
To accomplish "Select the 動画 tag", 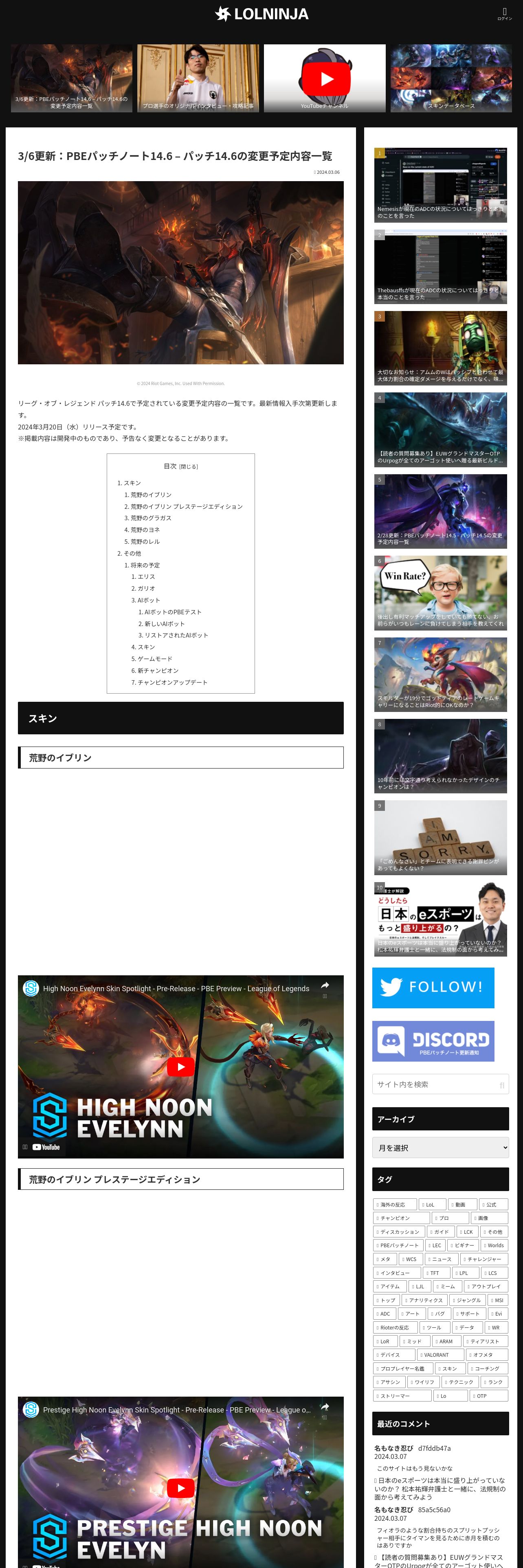I will pos(462,1204).
